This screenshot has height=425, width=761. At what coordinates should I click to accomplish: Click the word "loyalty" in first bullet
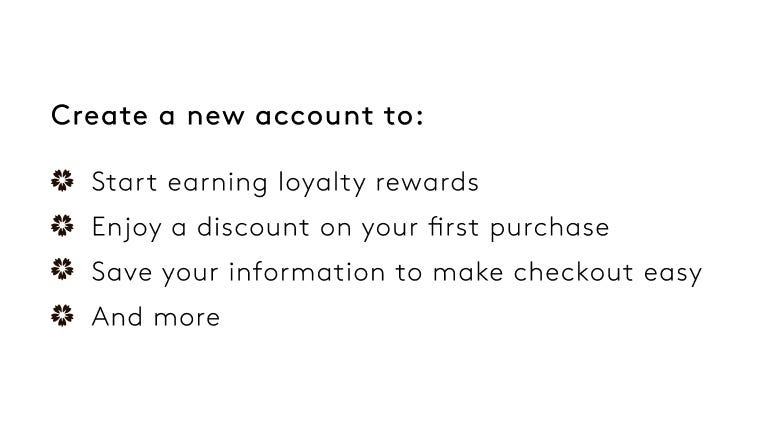click(x=322, y=183)
